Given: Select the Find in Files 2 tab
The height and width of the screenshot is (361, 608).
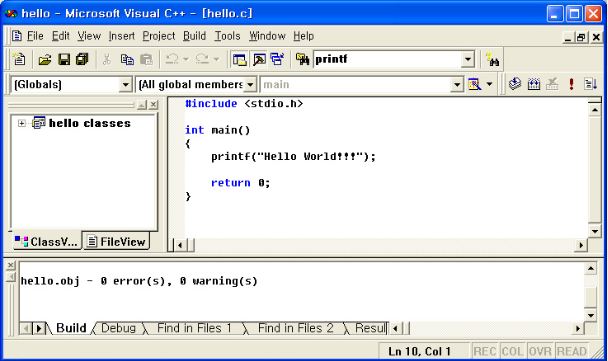Looking at the screenshot, I should tap(295, 328).
